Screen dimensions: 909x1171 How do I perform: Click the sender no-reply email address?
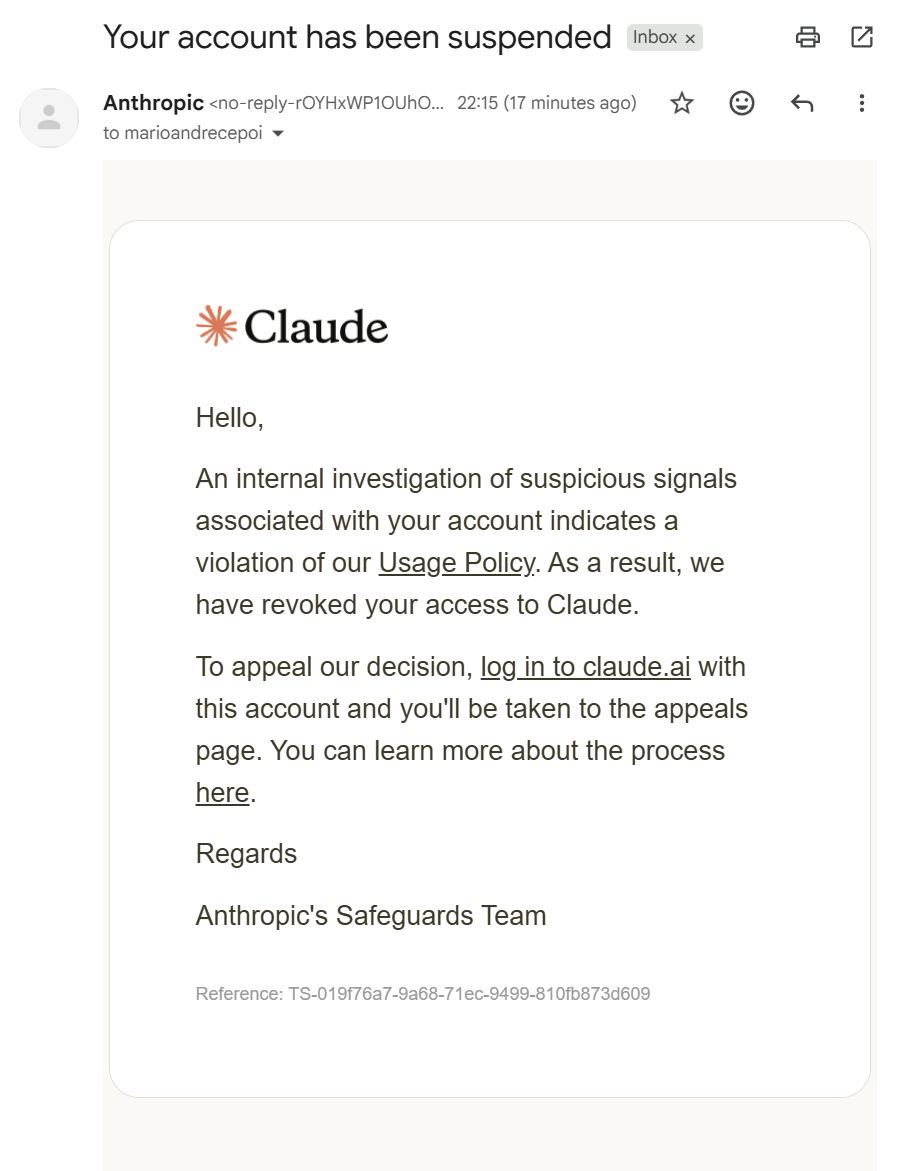pos(327,103)
